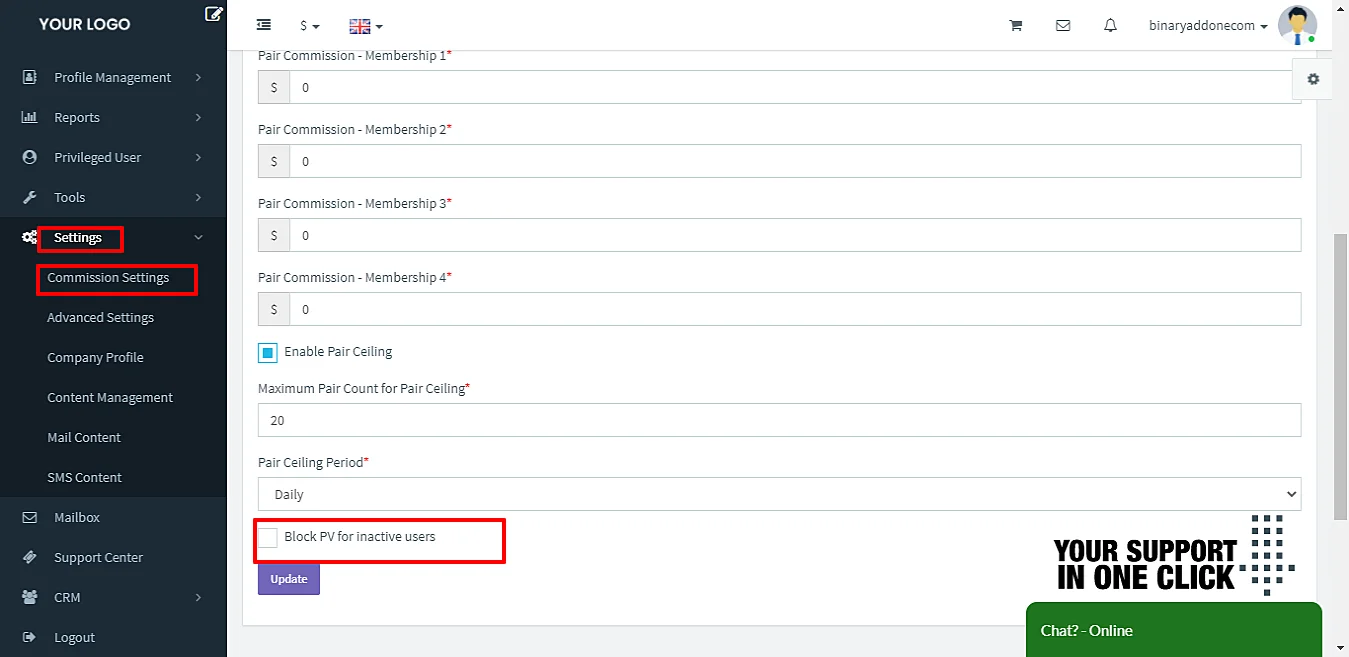
Task: Open Advanced Settings in sidebar
Action: pyautogui.click(x=101, y=317)
